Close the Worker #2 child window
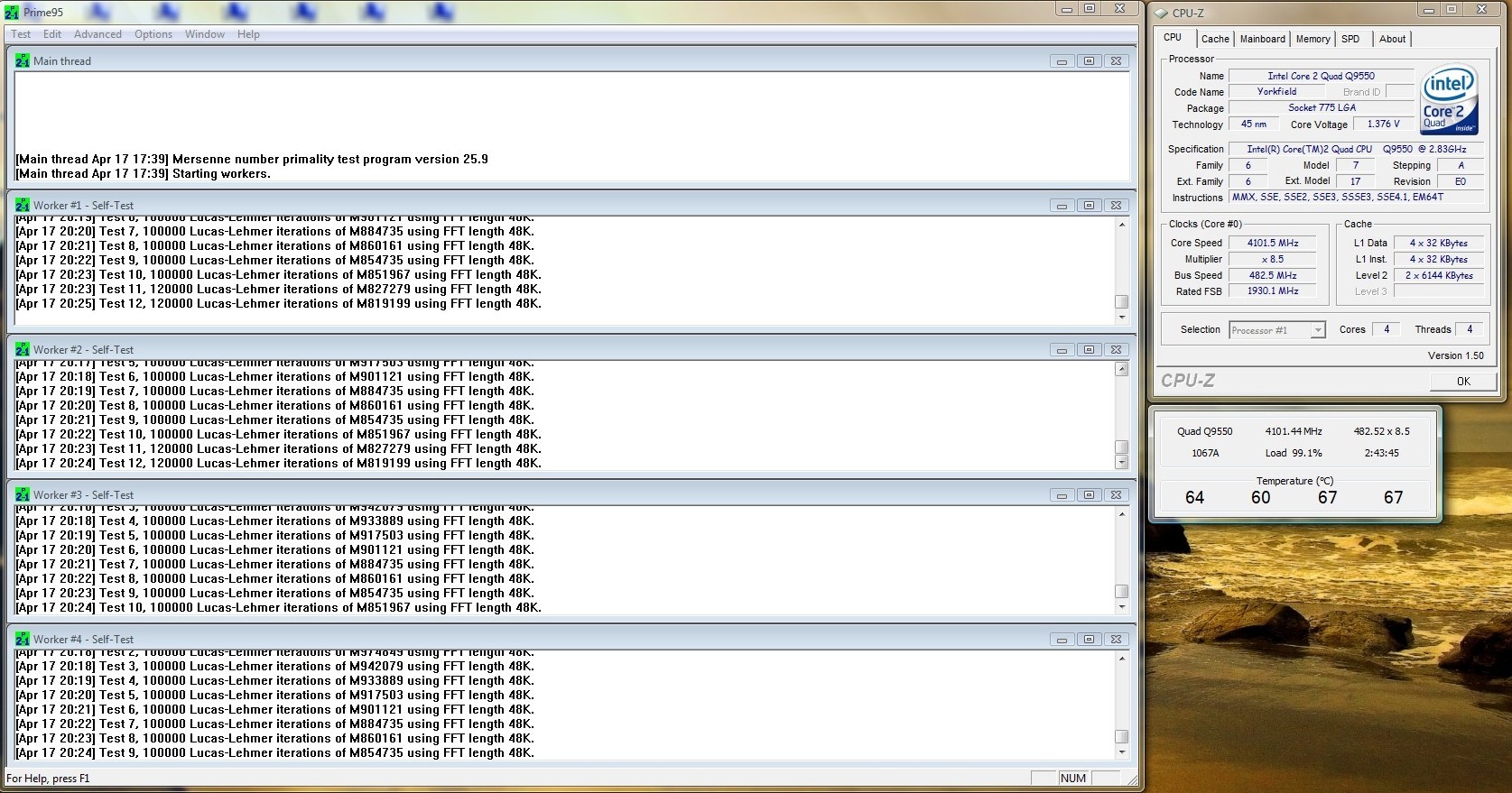 pos(1116,350)
